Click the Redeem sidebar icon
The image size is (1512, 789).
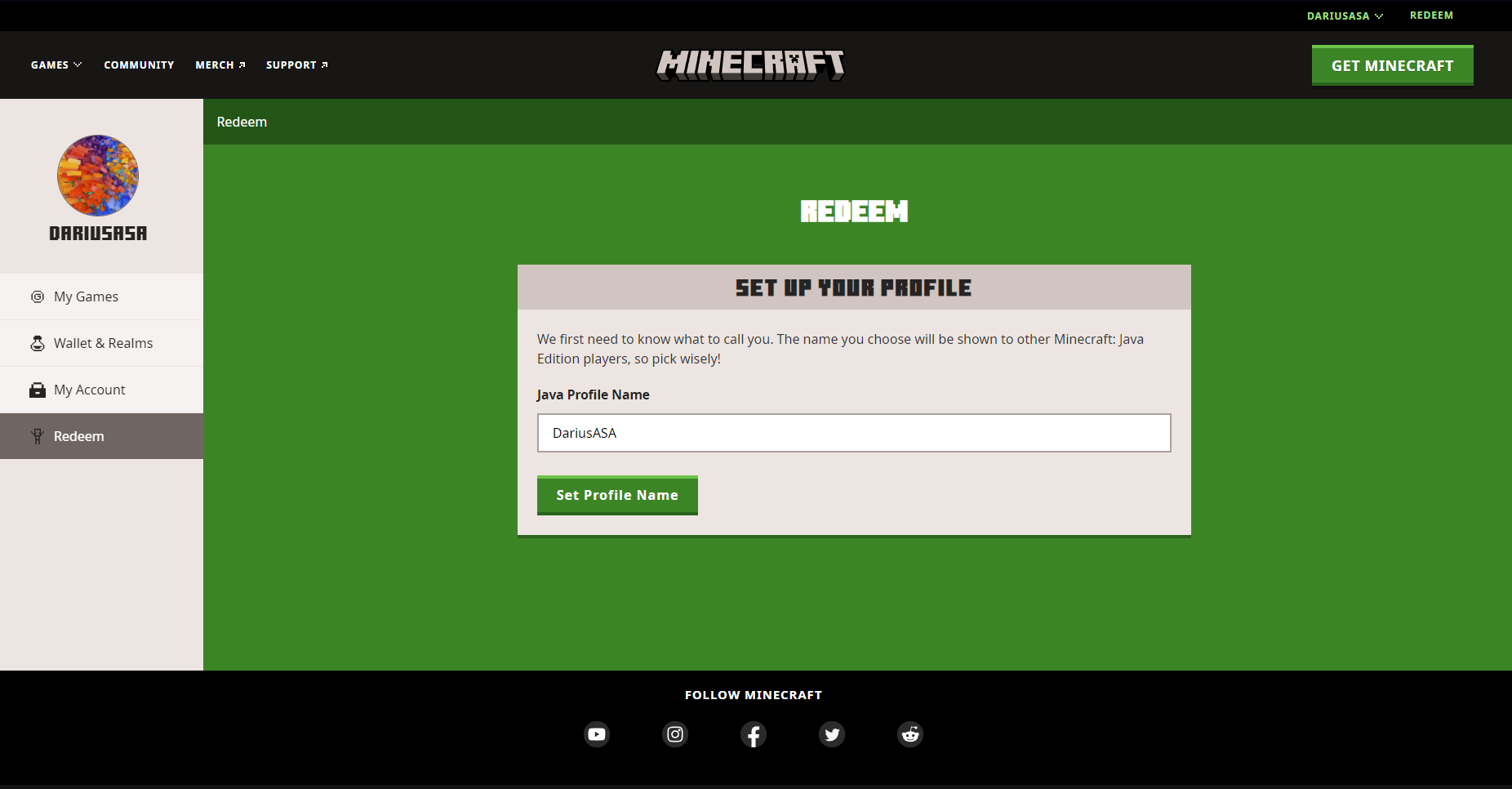(38, 436)
